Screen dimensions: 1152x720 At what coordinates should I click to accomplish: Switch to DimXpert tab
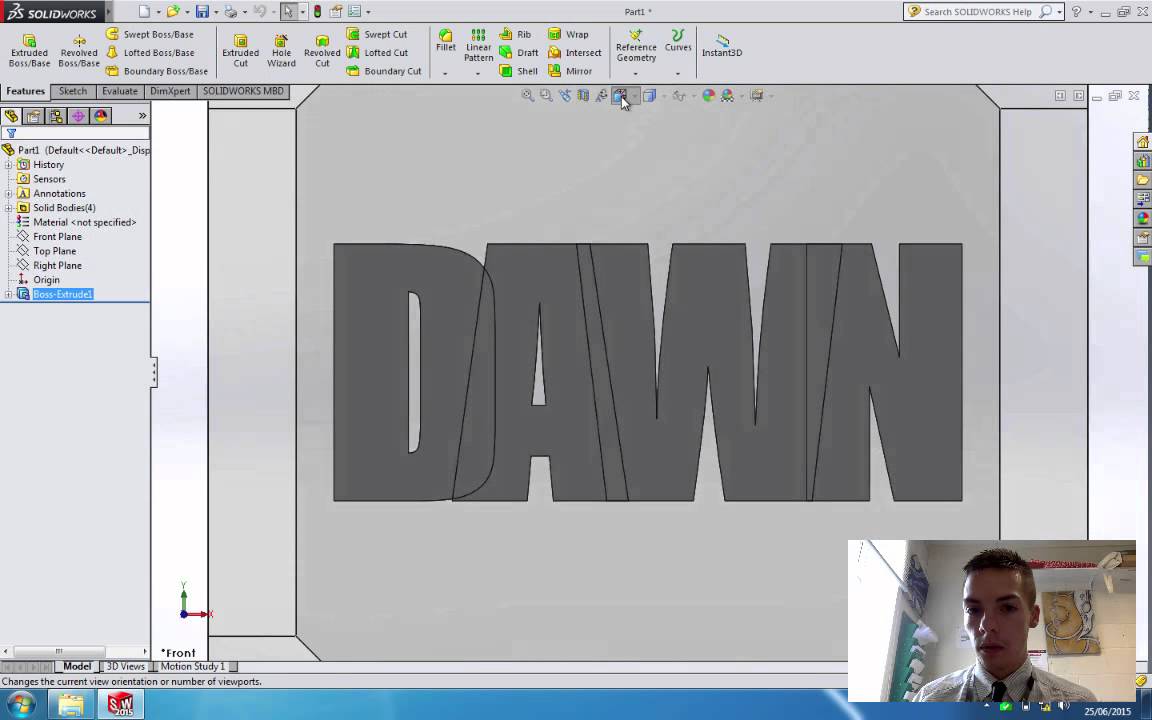[x=170, y=92]
